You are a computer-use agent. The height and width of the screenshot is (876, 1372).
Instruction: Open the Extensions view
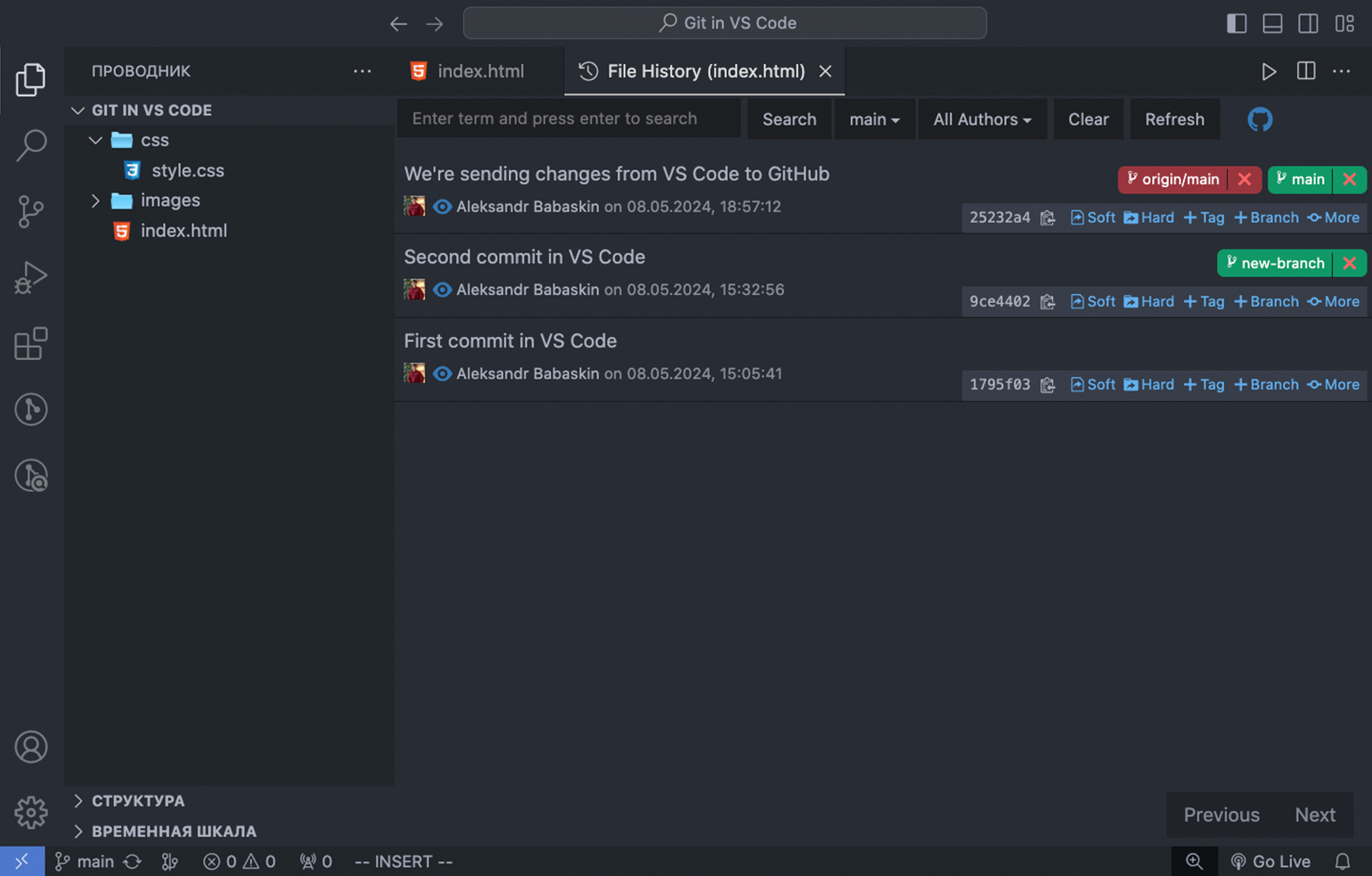pyautogui.click(x=30, y=343)
